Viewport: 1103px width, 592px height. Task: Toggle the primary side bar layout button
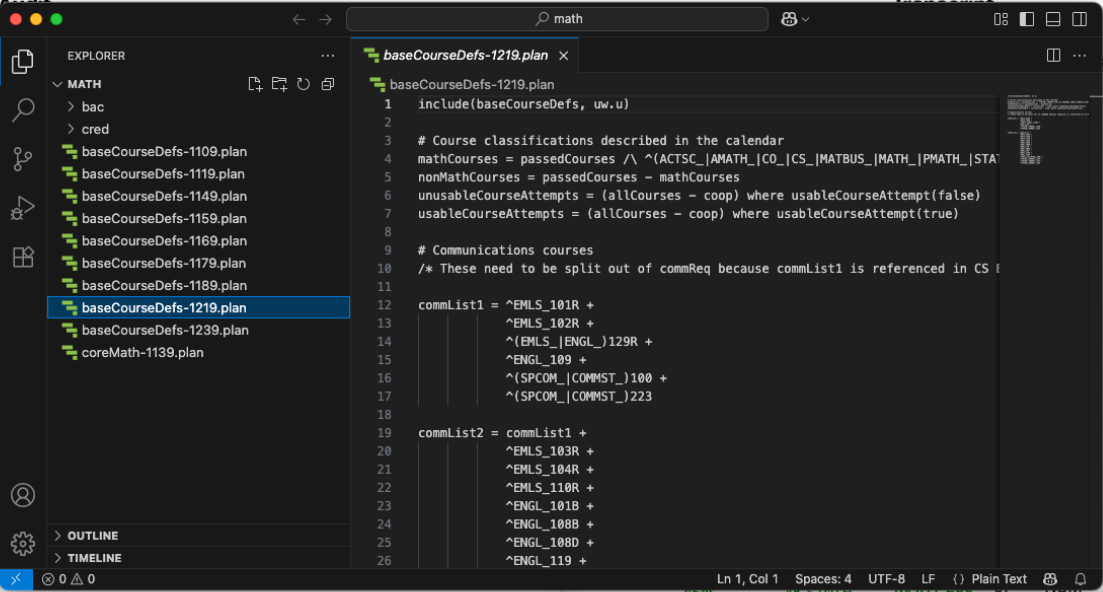(1026, 19)
